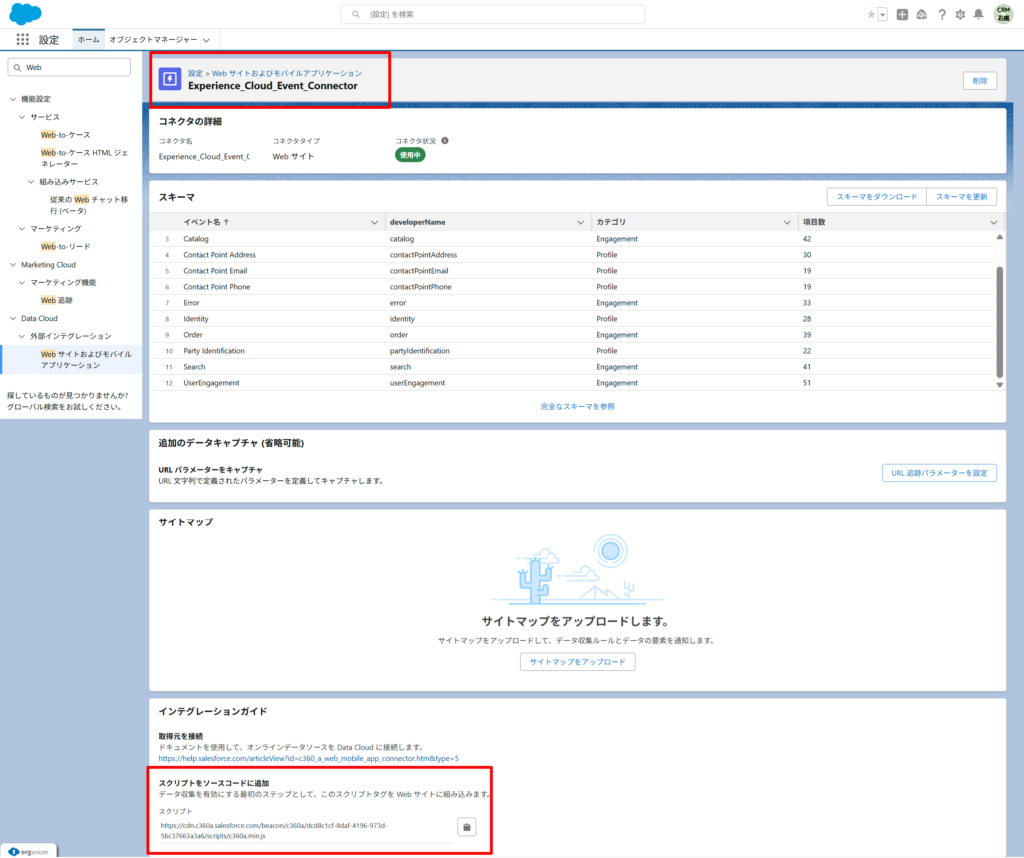
Task: Open the 項目数 column menu chevron
Action: click(993, 223)
